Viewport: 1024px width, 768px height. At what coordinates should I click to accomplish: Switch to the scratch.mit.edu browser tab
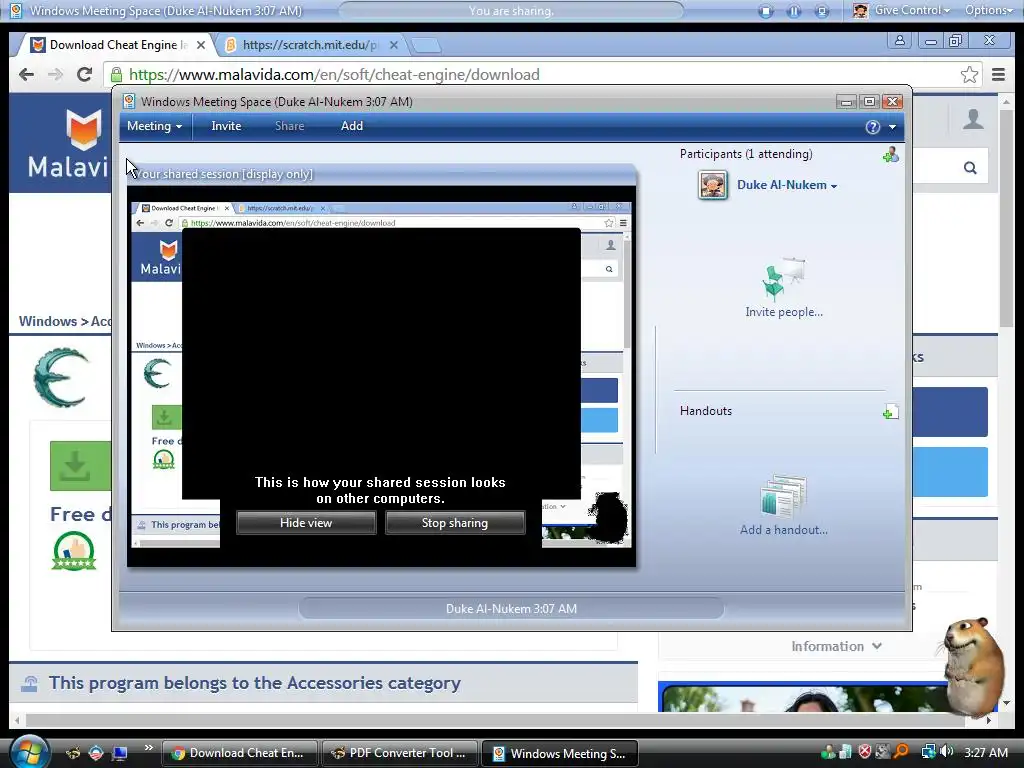310,45
